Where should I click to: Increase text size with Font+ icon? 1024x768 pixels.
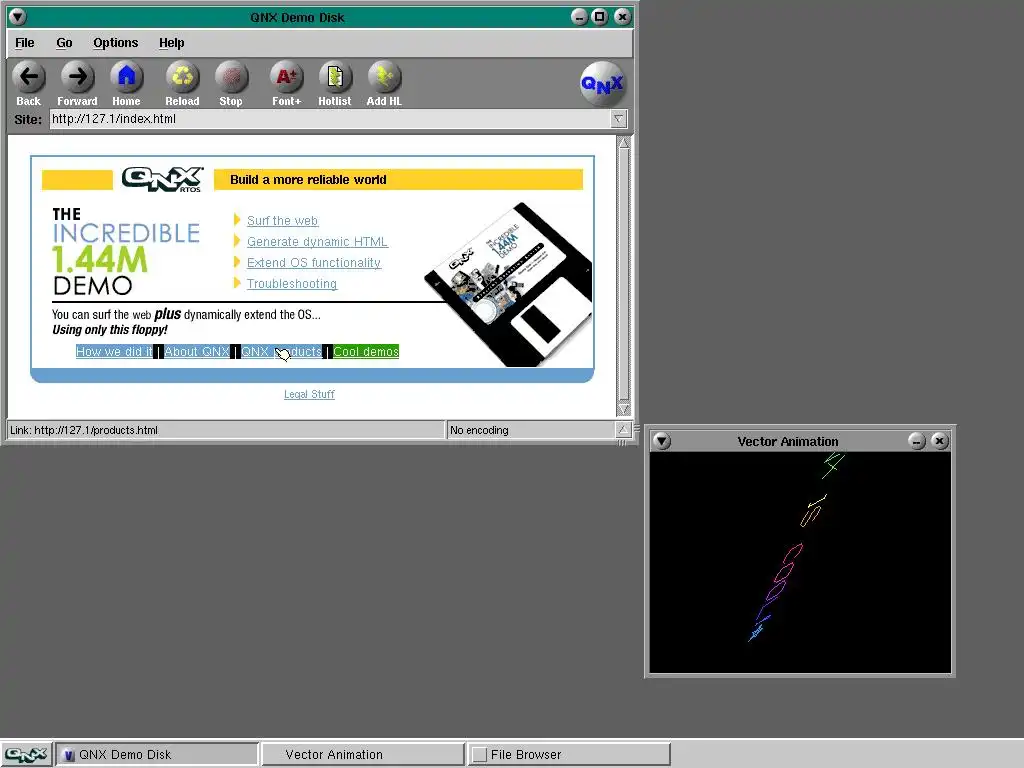[x=287, y=77]
